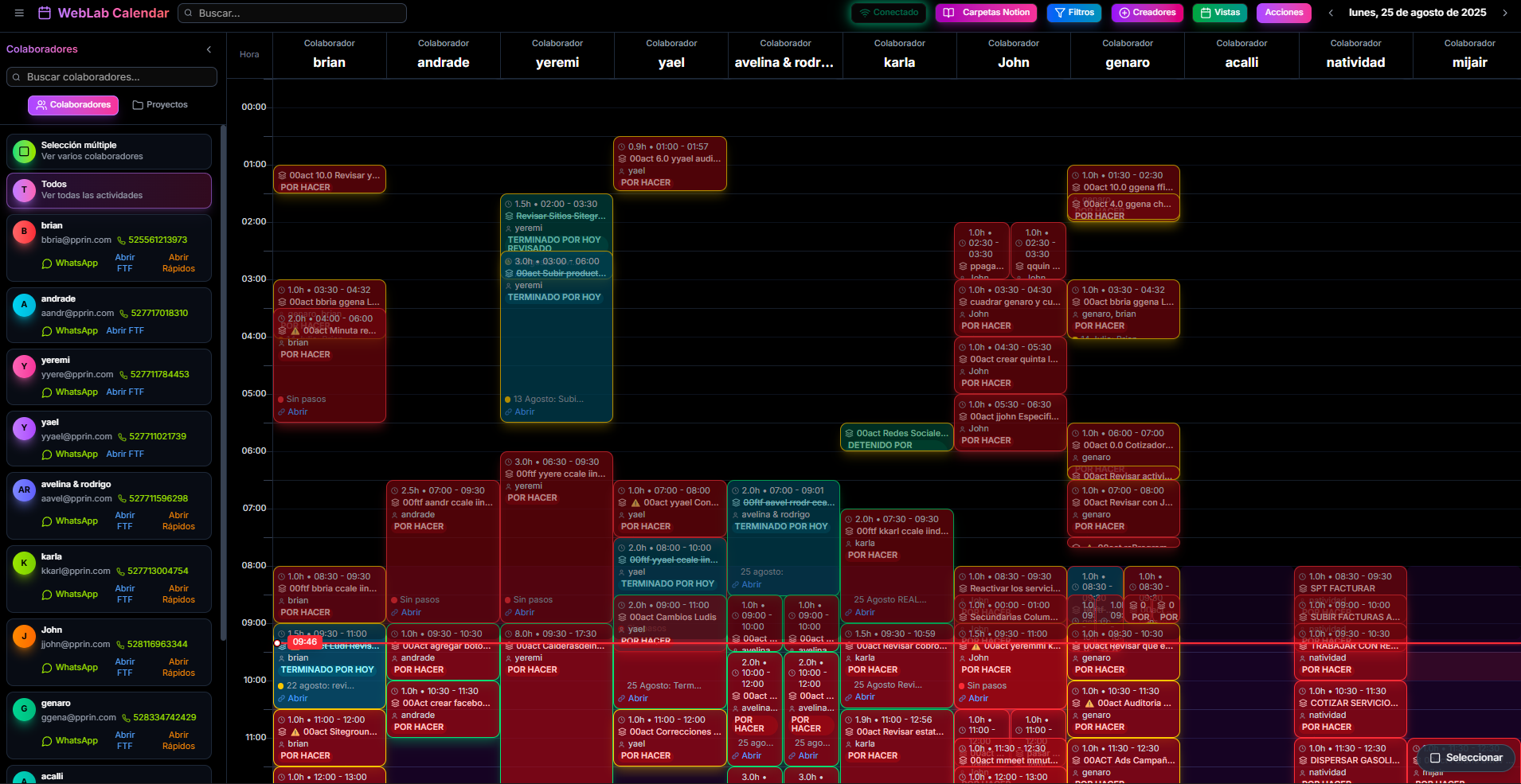Focus the Buscar search field
This screenshot has height=784, width=1521.
coord(292,13)
